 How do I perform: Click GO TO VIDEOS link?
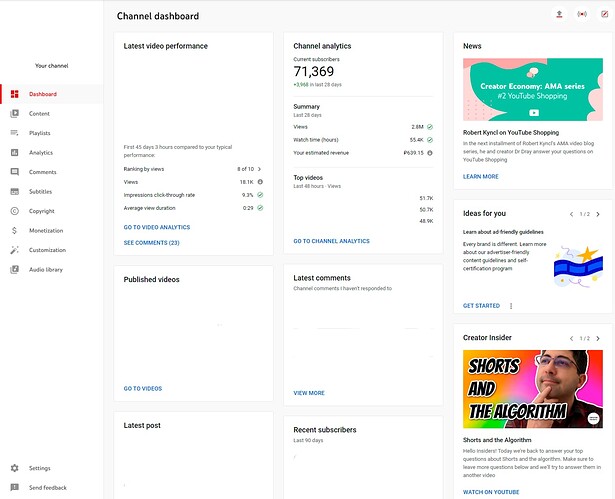click(143, 388)
